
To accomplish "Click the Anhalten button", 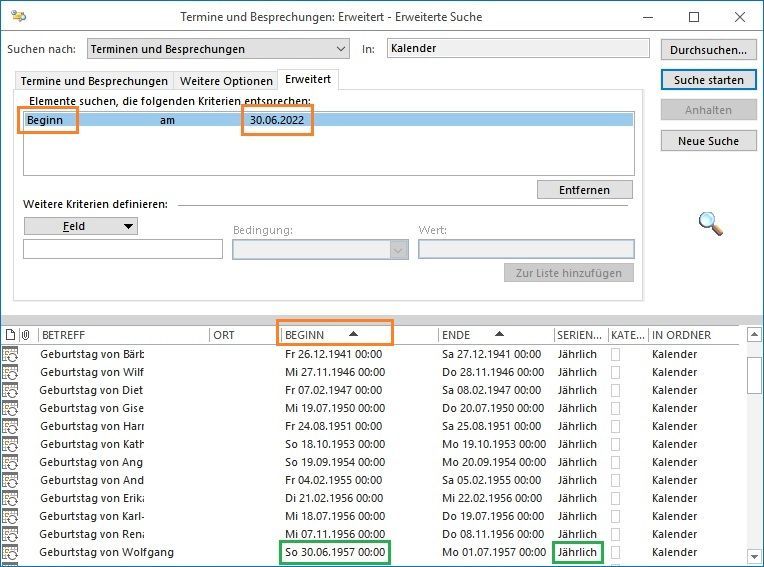I will 708,110.
